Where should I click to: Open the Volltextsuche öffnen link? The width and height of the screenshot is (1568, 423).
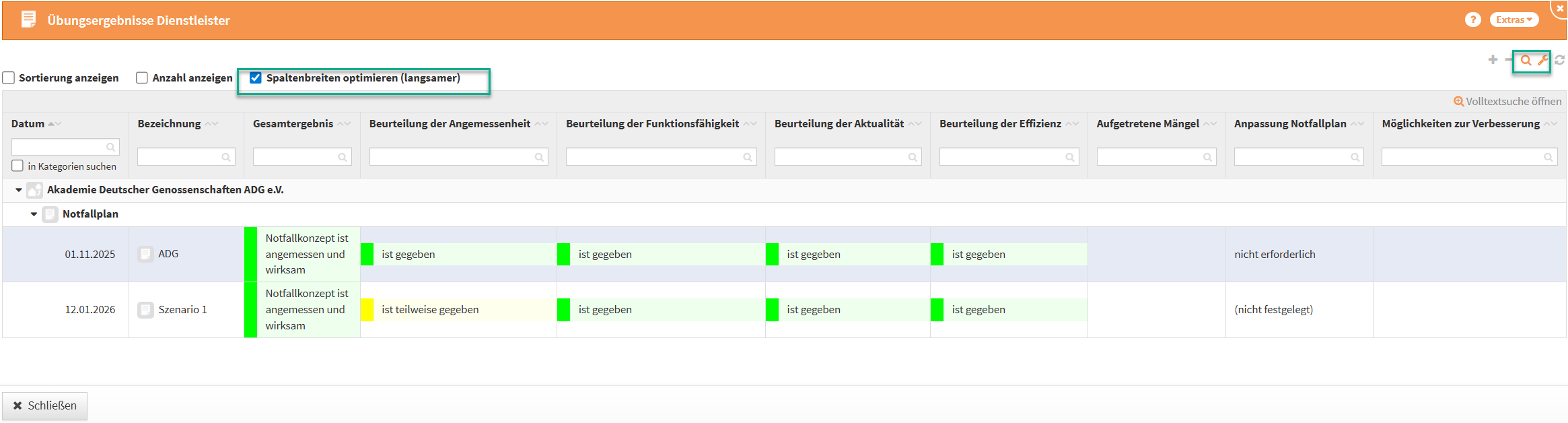click(x=1507, y=102)
